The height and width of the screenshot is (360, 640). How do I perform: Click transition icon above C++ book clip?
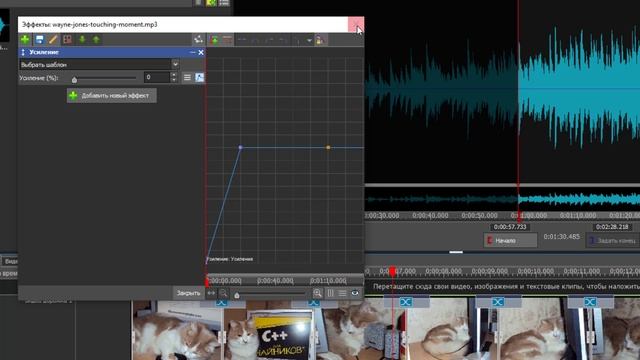coord(313,303)
